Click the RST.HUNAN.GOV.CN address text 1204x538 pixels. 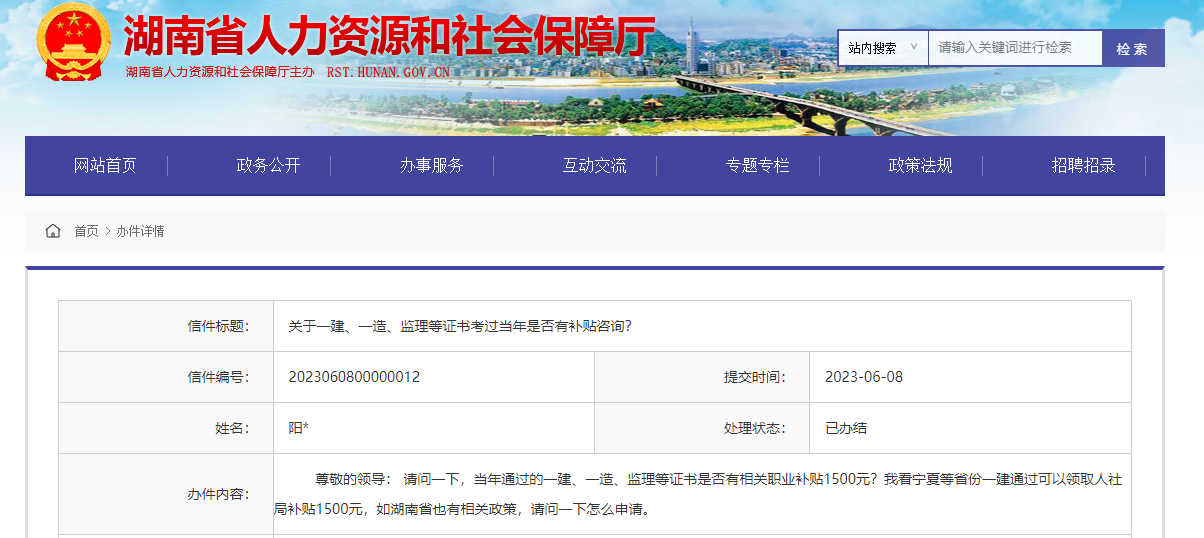point(388,73)
